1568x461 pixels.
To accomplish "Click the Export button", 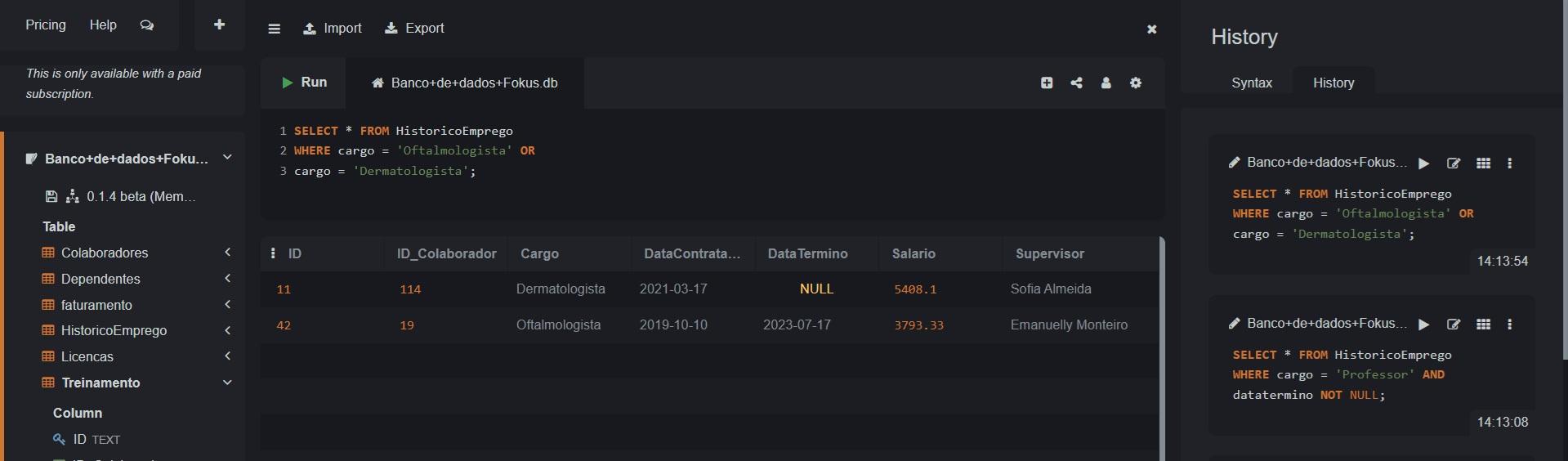I will (414, 29).
